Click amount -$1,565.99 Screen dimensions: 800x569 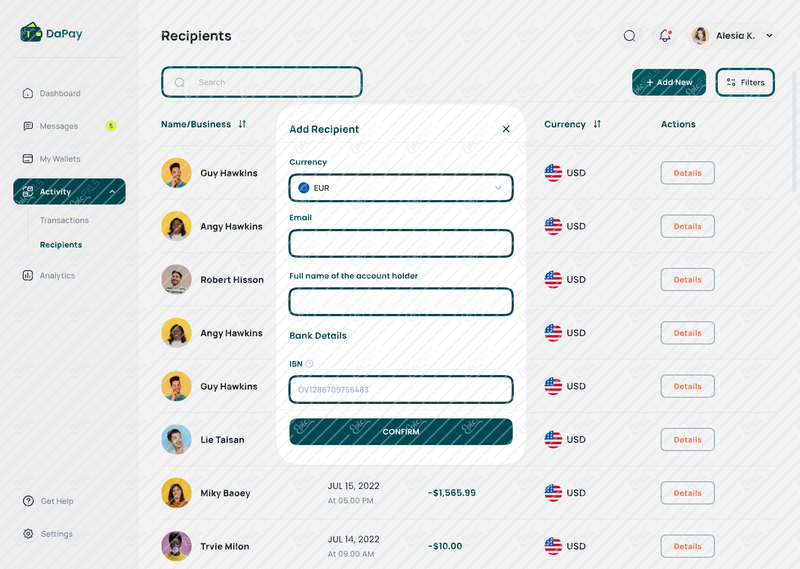pos(452,492)
